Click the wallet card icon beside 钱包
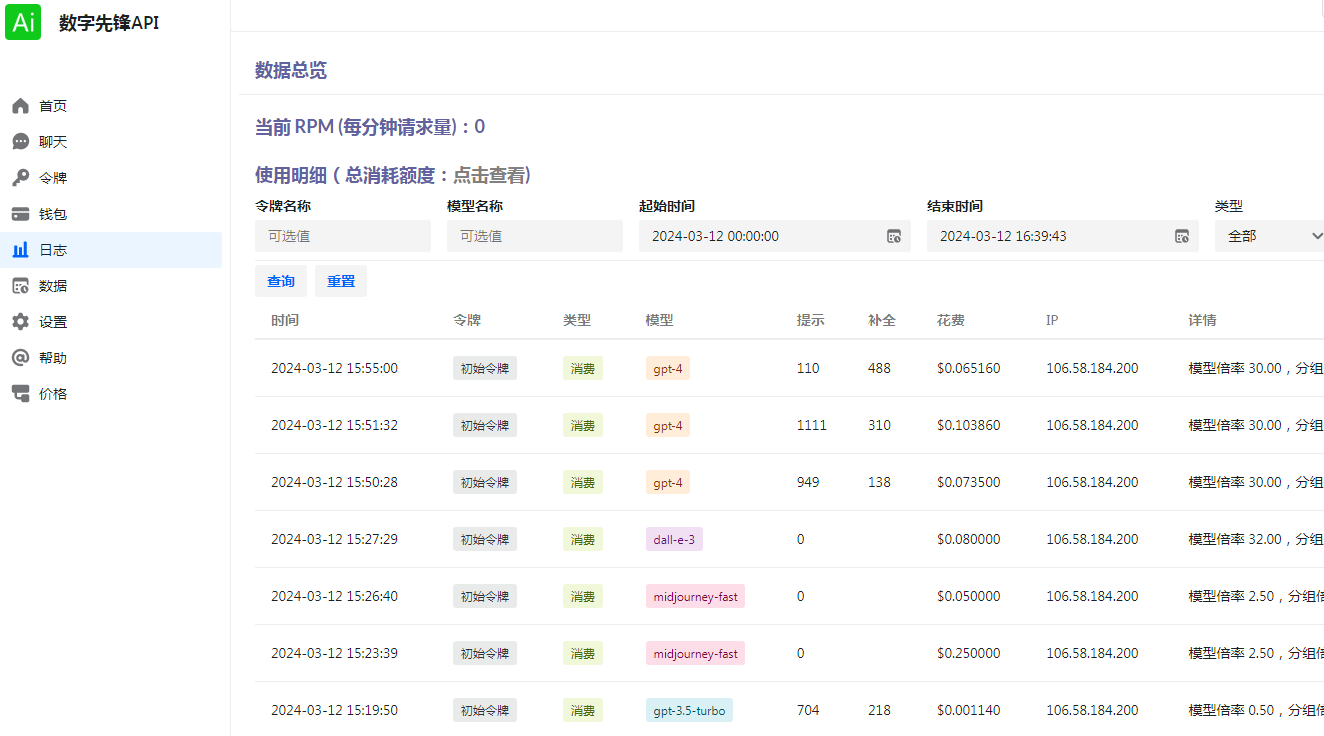 pos(20,214)
